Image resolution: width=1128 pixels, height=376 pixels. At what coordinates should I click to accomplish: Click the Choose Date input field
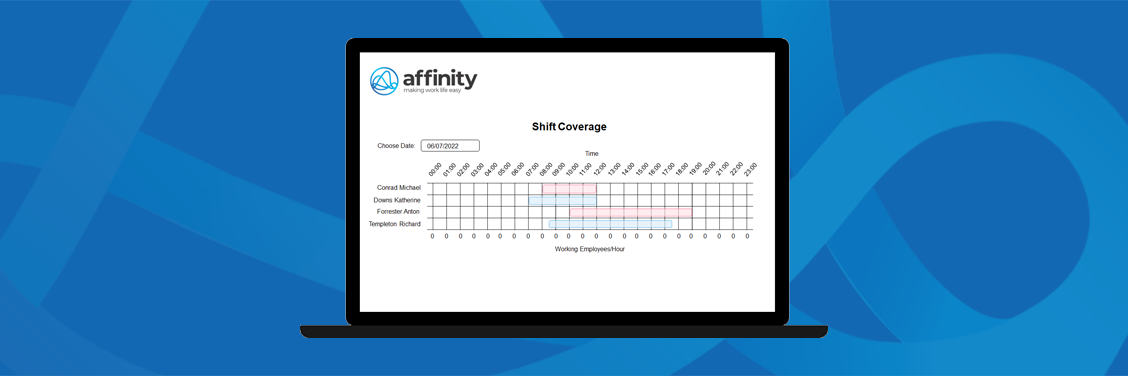(x=450, y=145)
